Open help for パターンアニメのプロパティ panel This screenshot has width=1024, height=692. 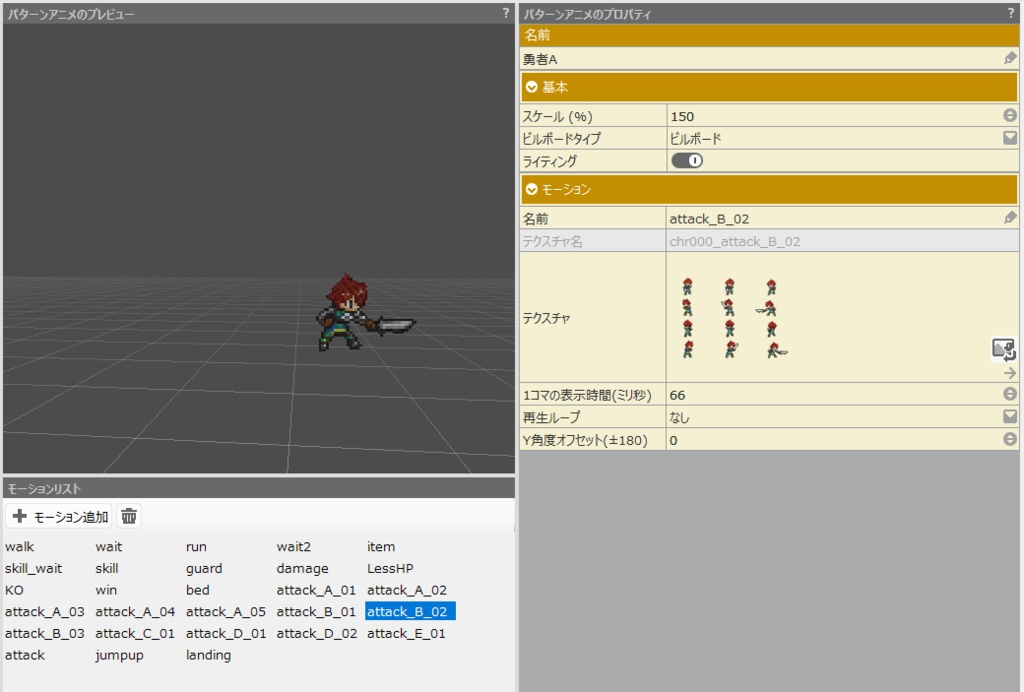[1011, 13]
